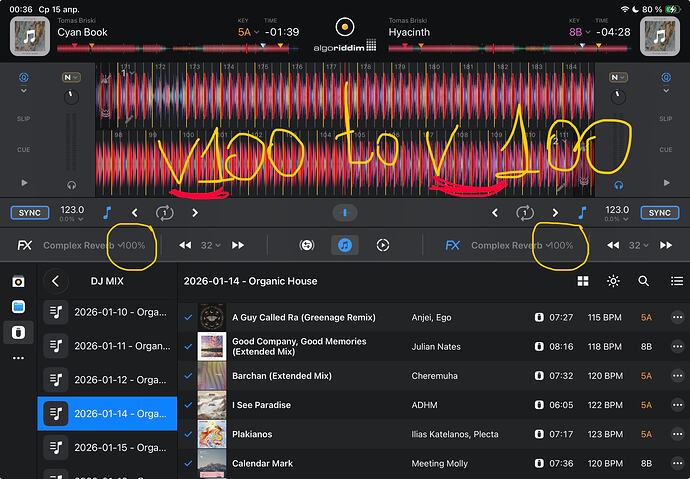Toggle left deck key lock note icon
The height and width of the screenshot is (479, 690).
tap(107, 213)
